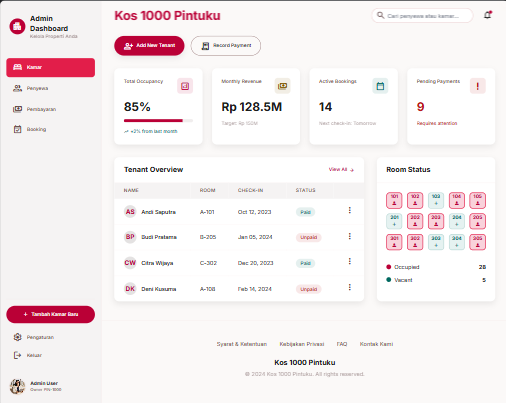
Task: Open the Penyewa sidebar menu
Action: click(x=51, y=88)
